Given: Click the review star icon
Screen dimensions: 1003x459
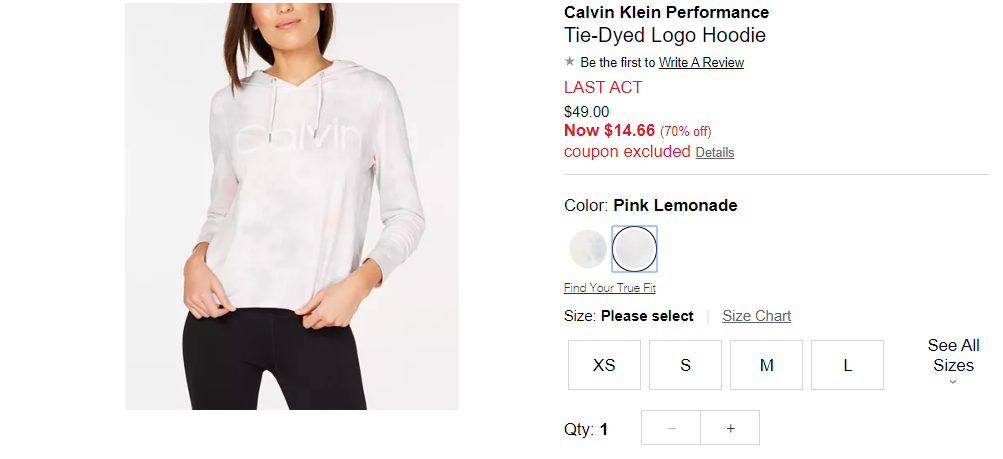Looking at the screenshot, I should coord(569,62).
